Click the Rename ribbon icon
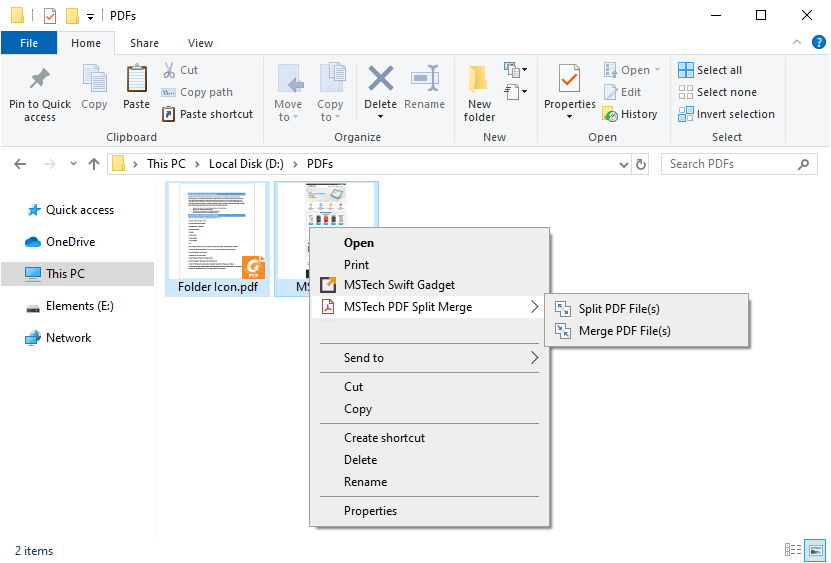The image size is (831, 563). coord(425,80)
